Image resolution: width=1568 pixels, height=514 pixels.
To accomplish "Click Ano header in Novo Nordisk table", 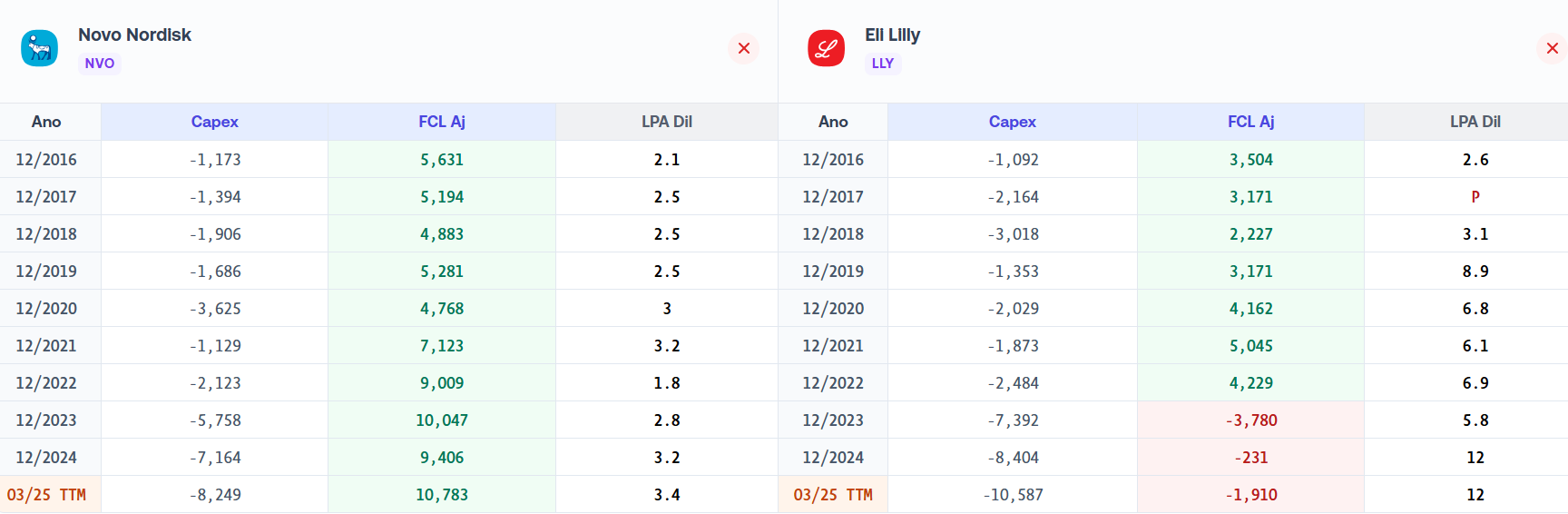I will [46, 122].
